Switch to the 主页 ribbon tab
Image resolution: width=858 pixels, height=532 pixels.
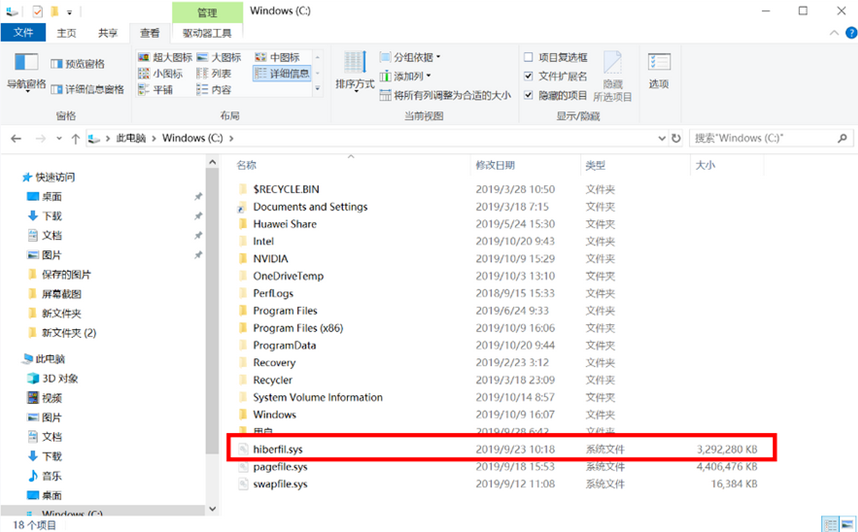pos(66,33)
